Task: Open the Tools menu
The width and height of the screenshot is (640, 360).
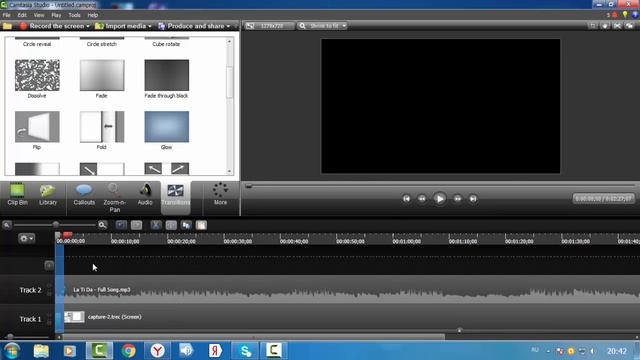Action: pyautogui.click(x=74, y=15)
